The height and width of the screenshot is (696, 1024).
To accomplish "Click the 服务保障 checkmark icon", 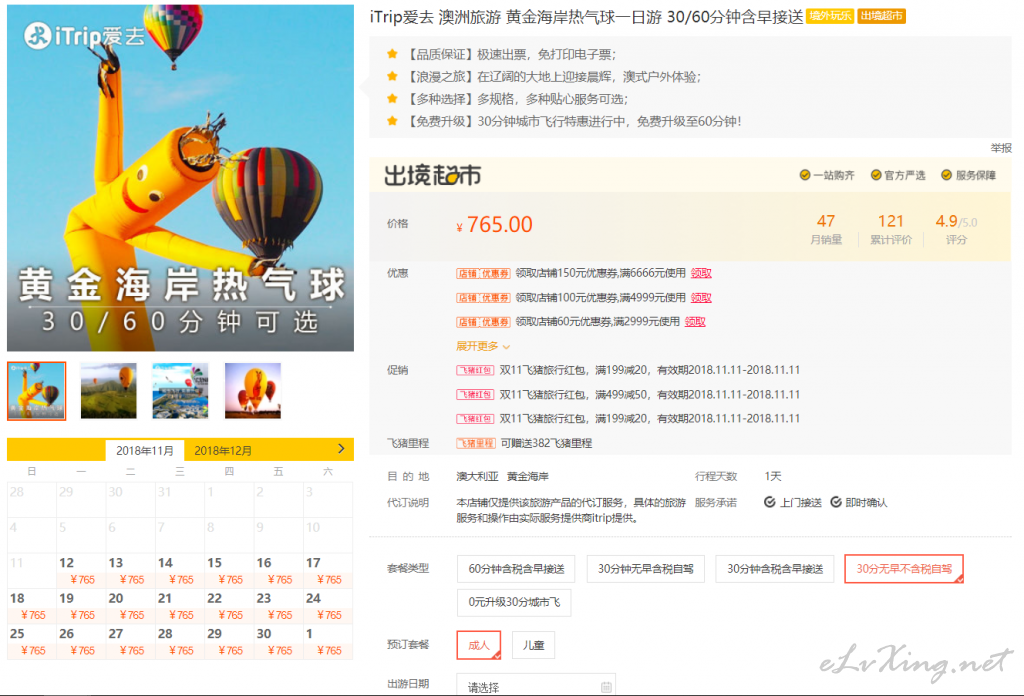I will pos(946,175).
